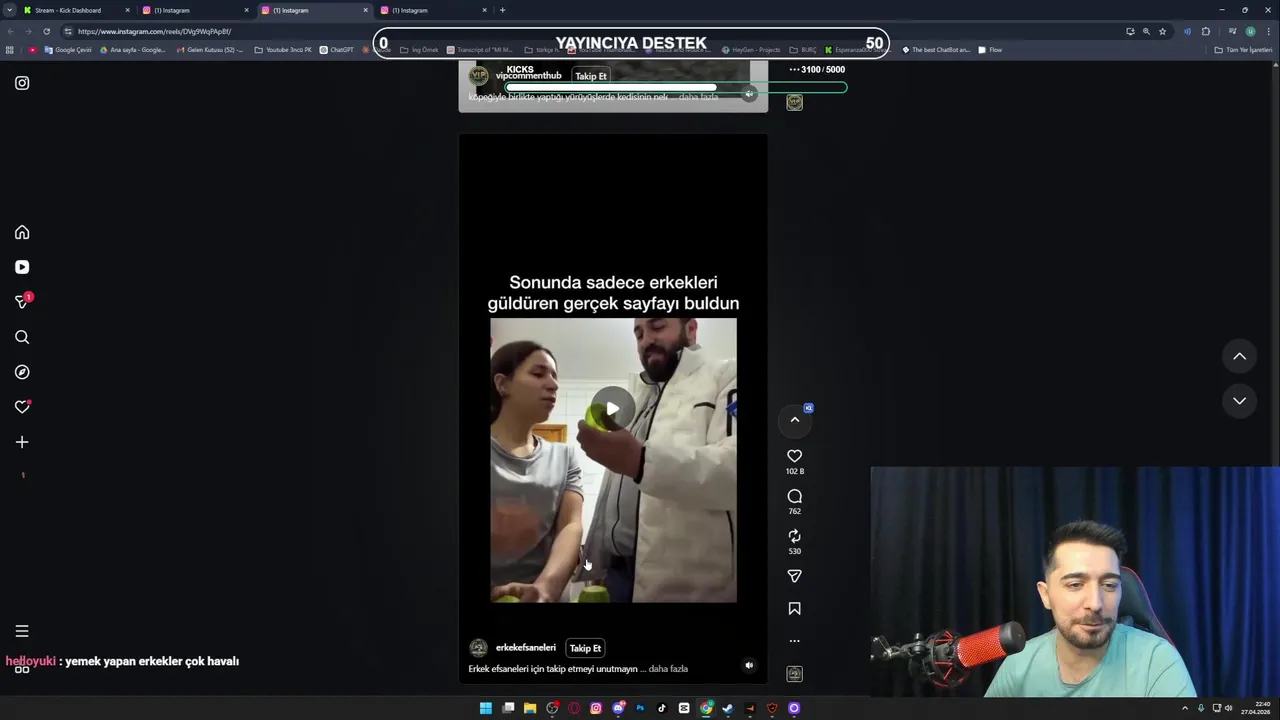
Task: Open Tüm Yer İşaretleri folder
Action: (x=1243, y=50)
